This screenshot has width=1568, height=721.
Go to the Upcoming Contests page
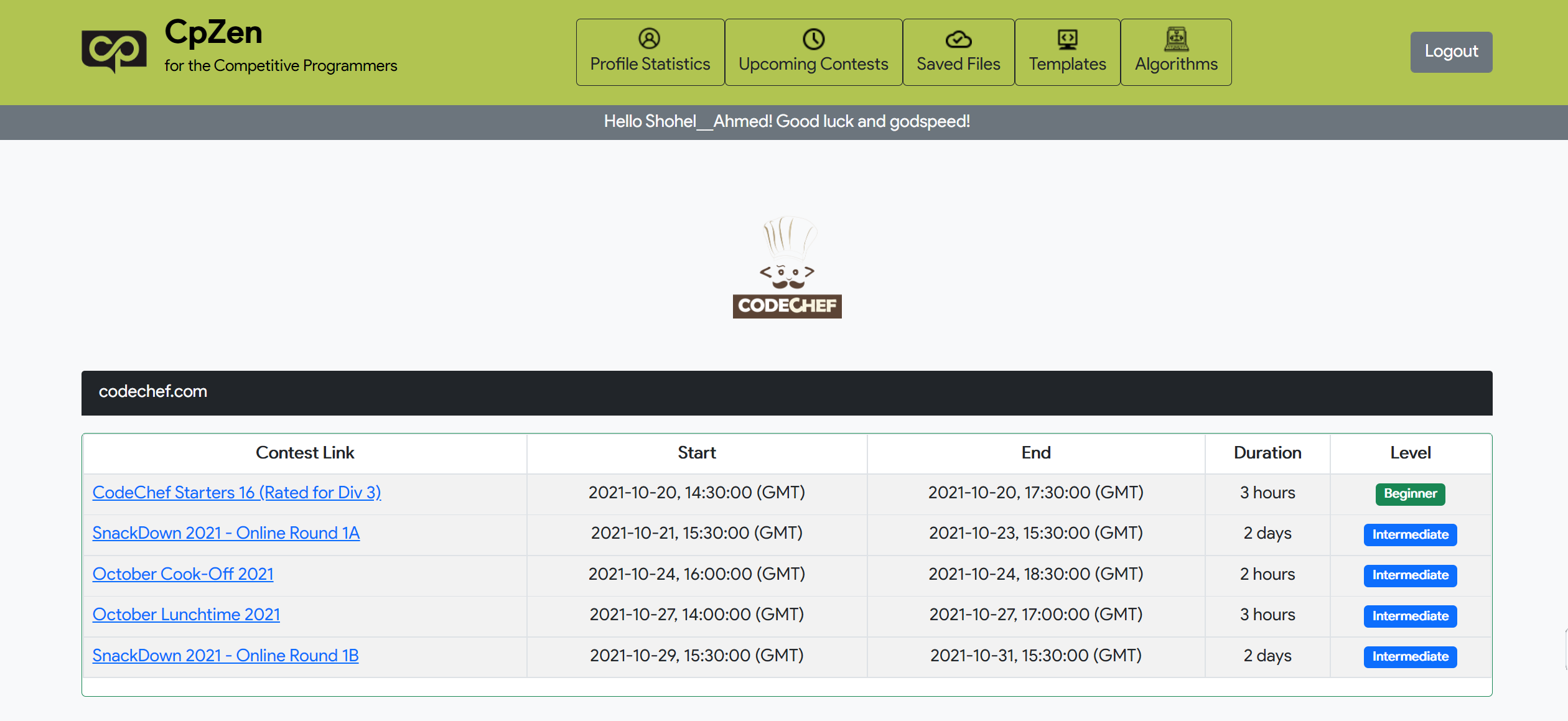coord(813,63)
